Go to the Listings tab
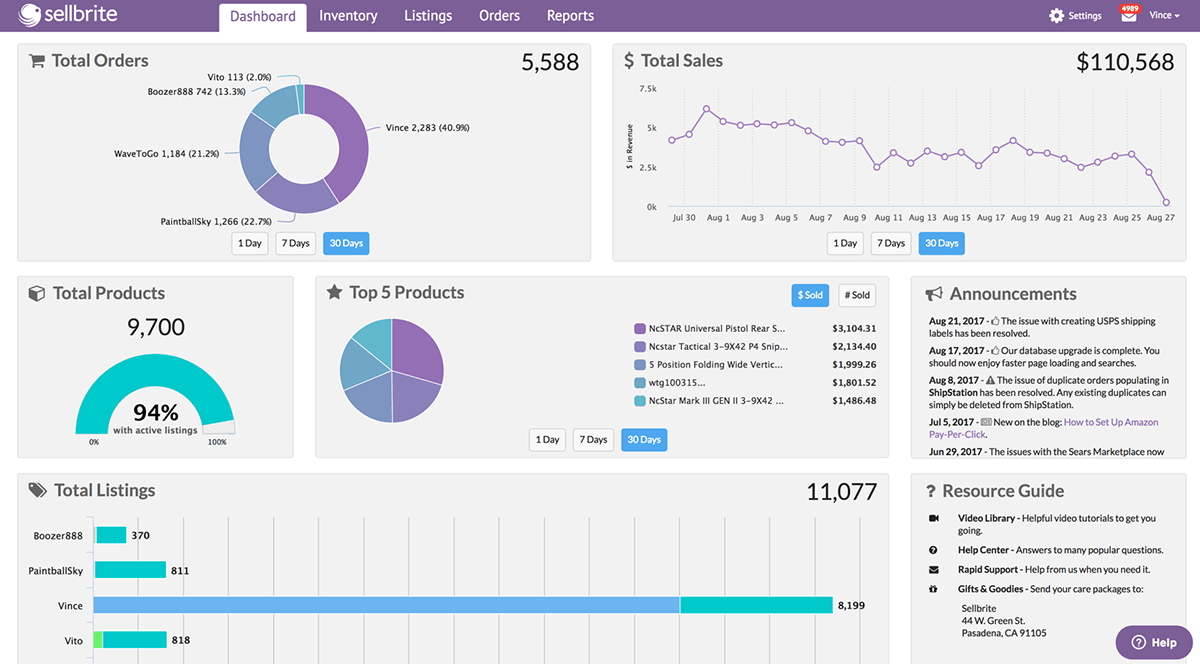The height and width of the screenshot is (664, 1200). coord(428,16)
